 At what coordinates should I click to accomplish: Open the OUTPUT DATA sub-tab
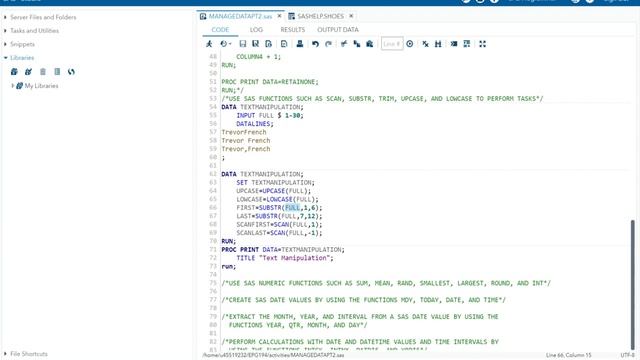pyautogui.click(x=338, y=29)
